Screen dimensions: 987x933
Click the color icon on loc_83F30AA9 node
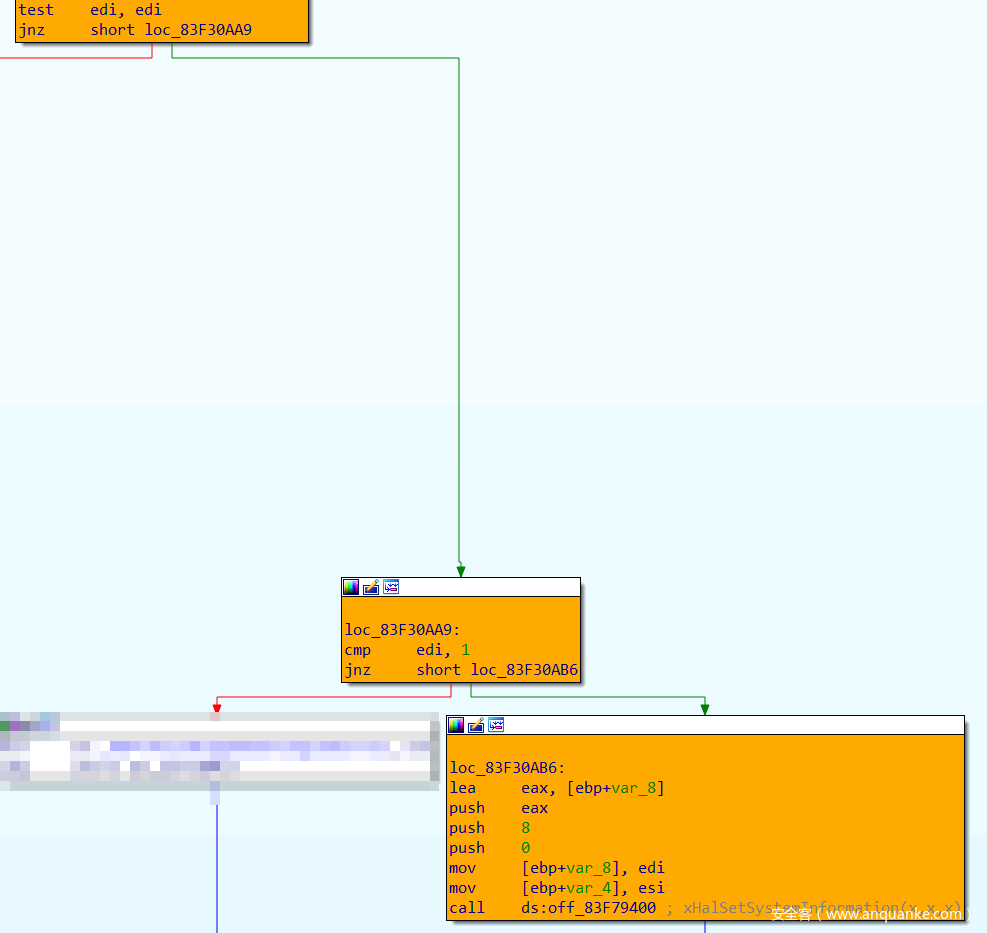[351, 587]
